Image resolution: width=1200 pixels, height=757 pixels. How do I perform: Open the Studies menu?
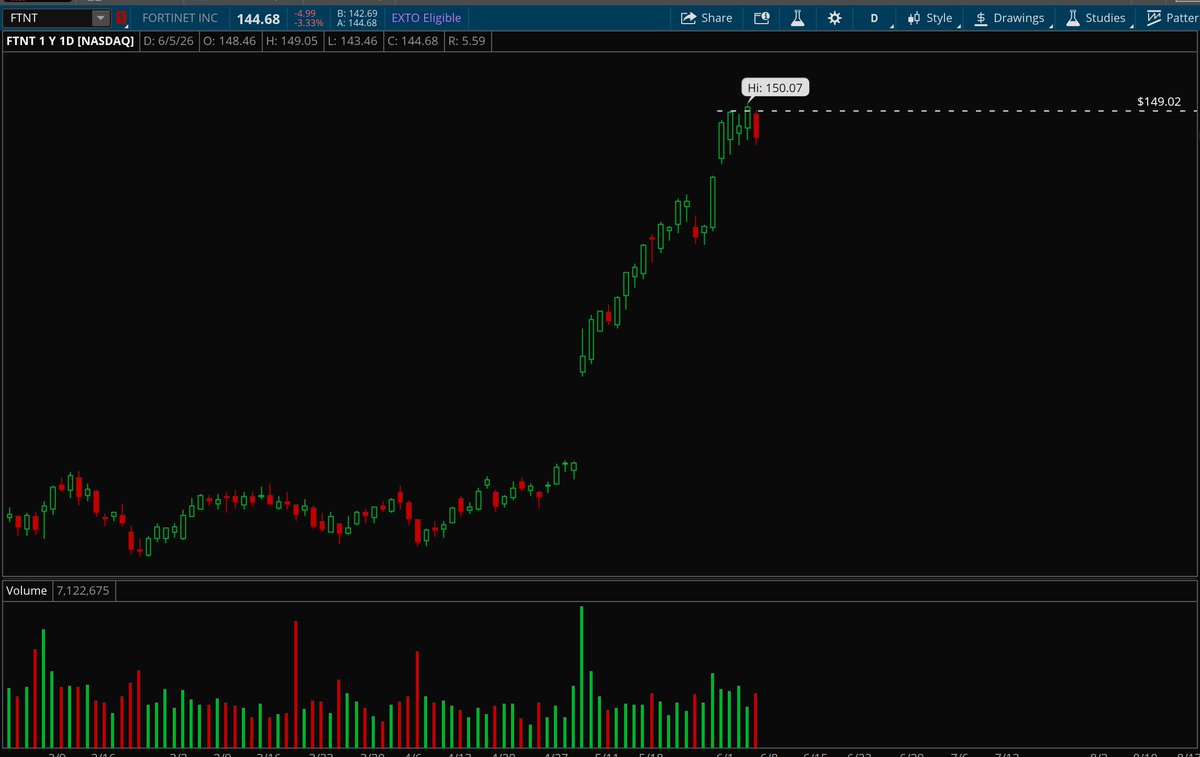pos(1096,18)
